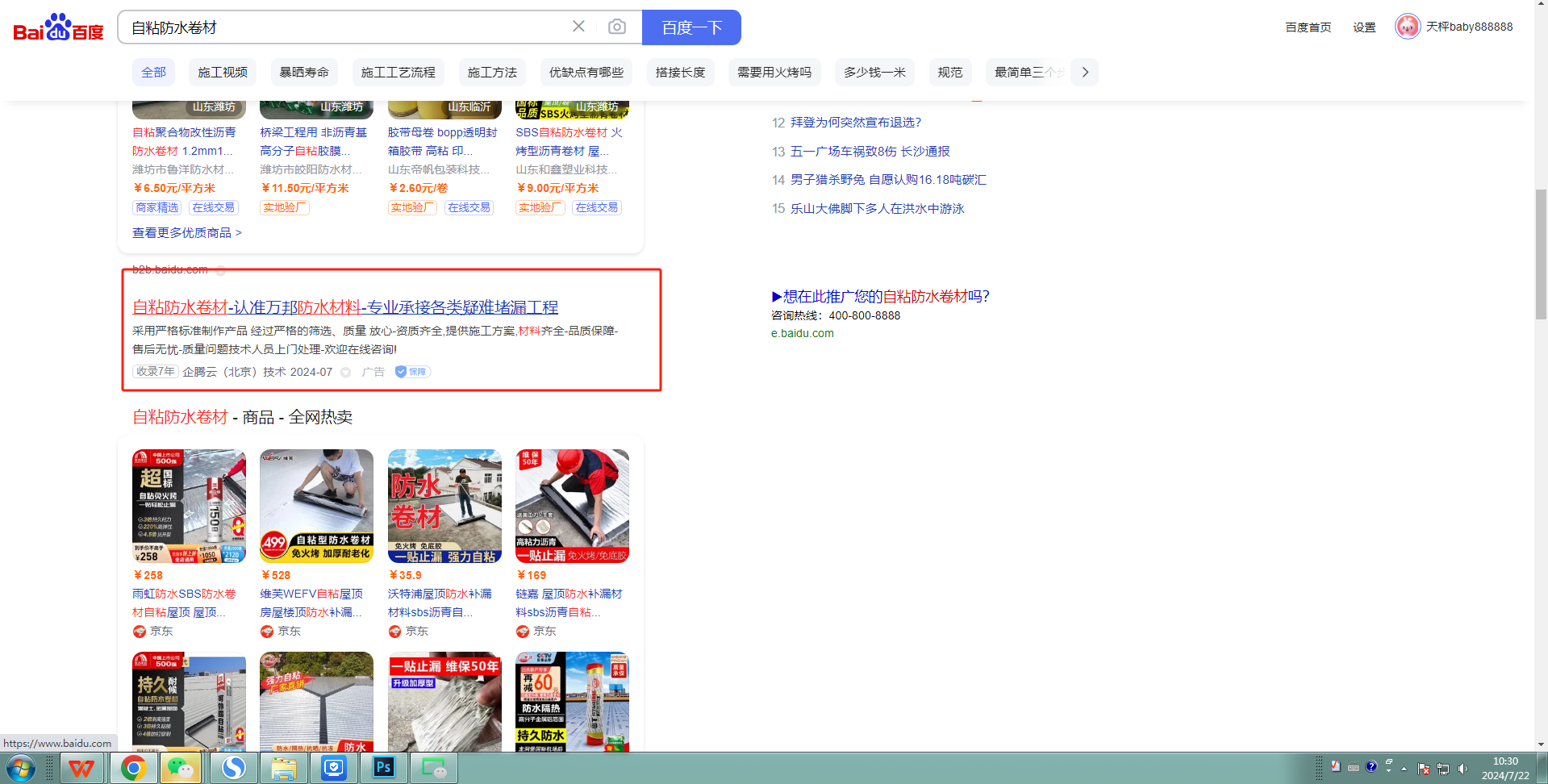1548x784 pixels.
Task: Switch to Google Chrome in the taskbar
Action: tap(133, 769)
